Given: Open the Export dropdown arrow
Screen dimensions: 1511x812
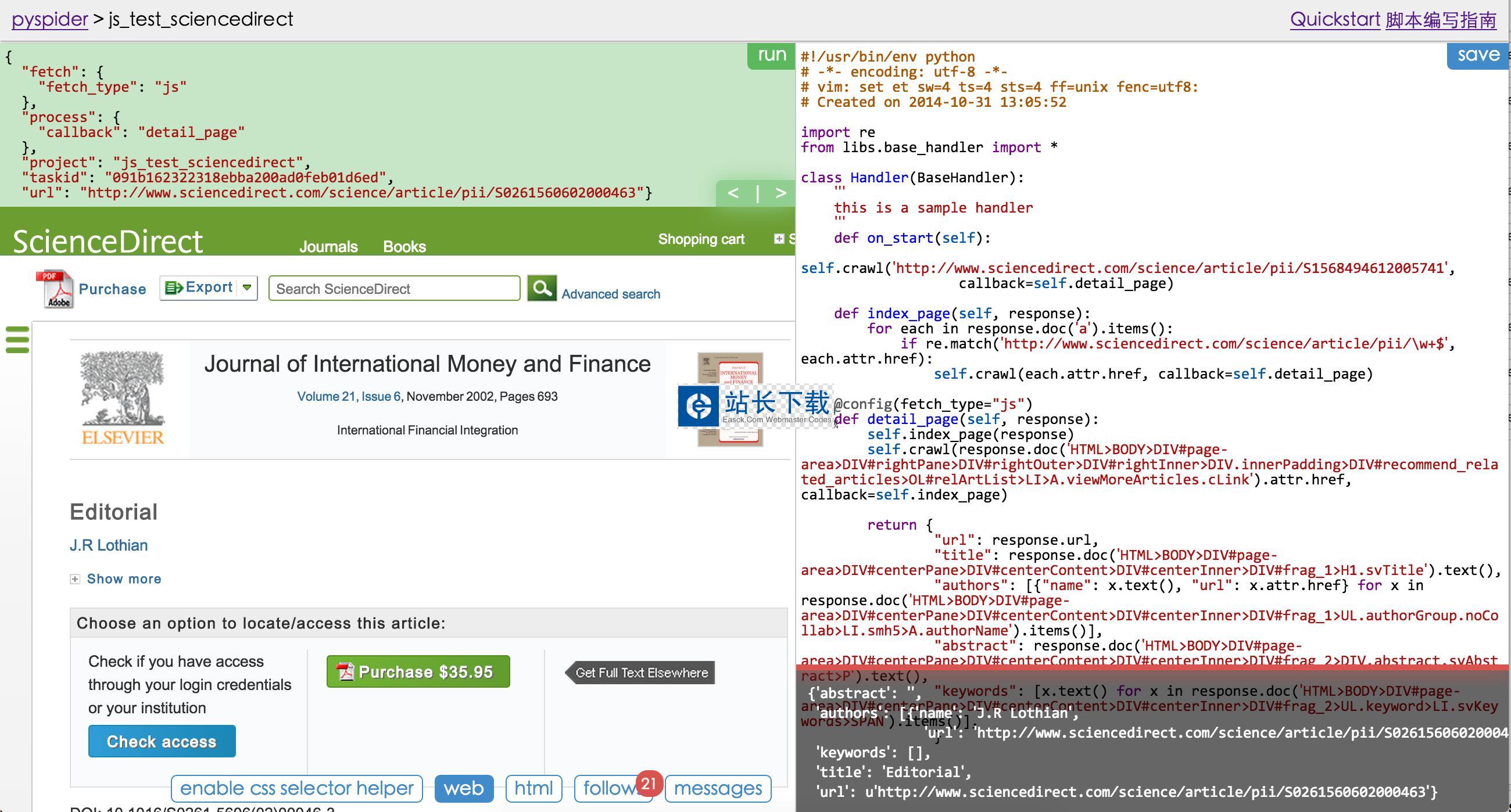Looking at the screenshot, I should point(247,288).
